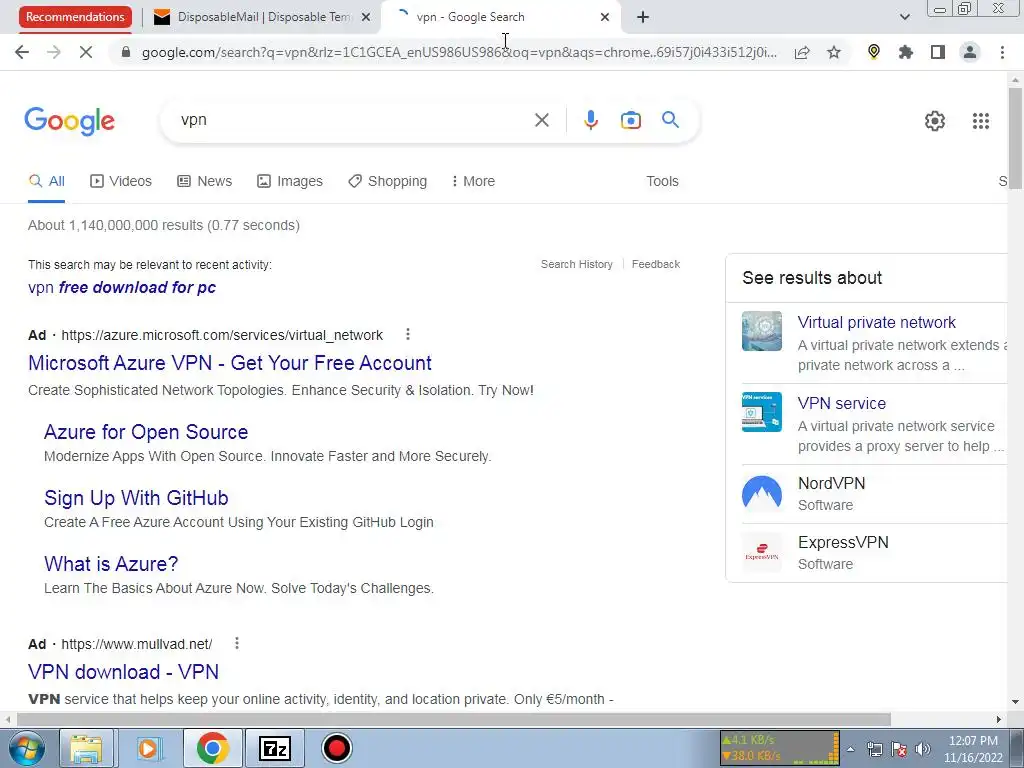The width and height of the screenshot is (1024, 768).
Task: Go back with the browser back arrow
Action: tap(22, 52)
